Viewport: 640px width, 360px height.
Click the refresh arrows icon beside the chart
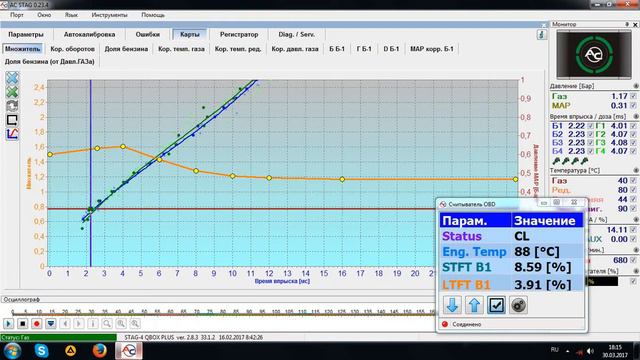click(12, 106)
